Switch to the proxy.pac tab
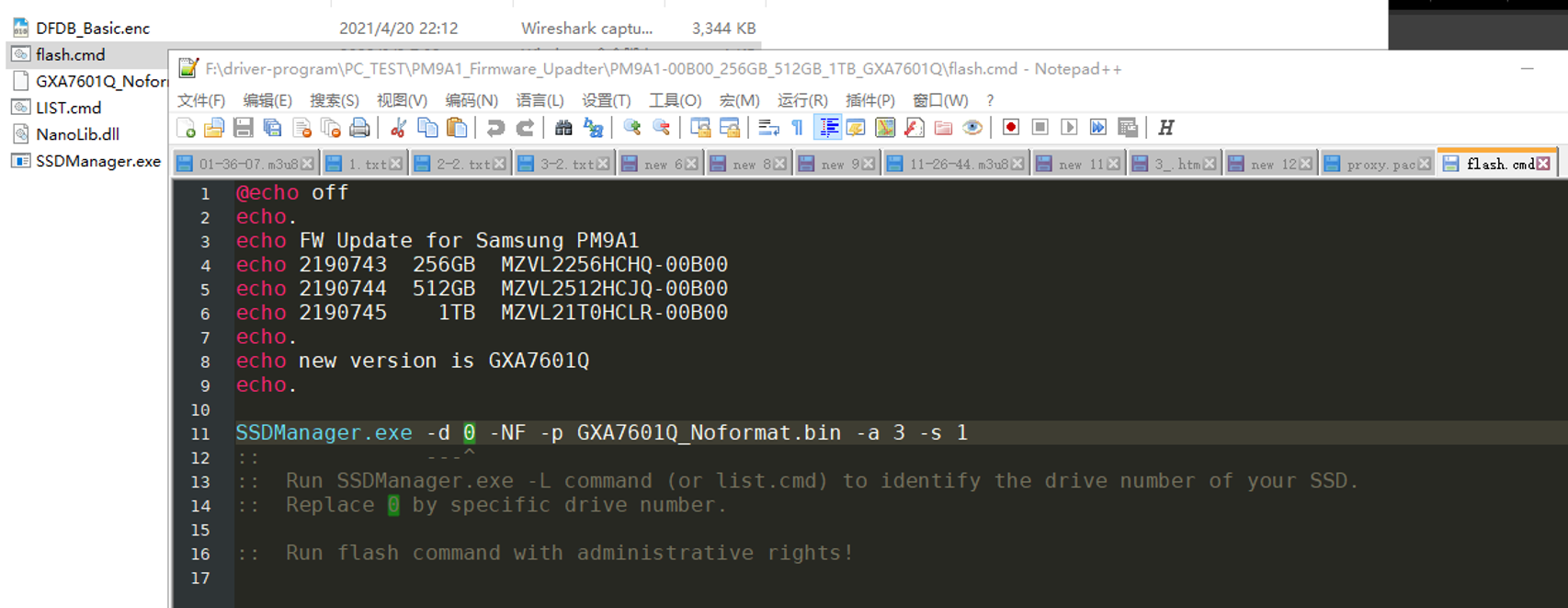This screenshot has height=608, width=1568. (x=1378, y=164)
